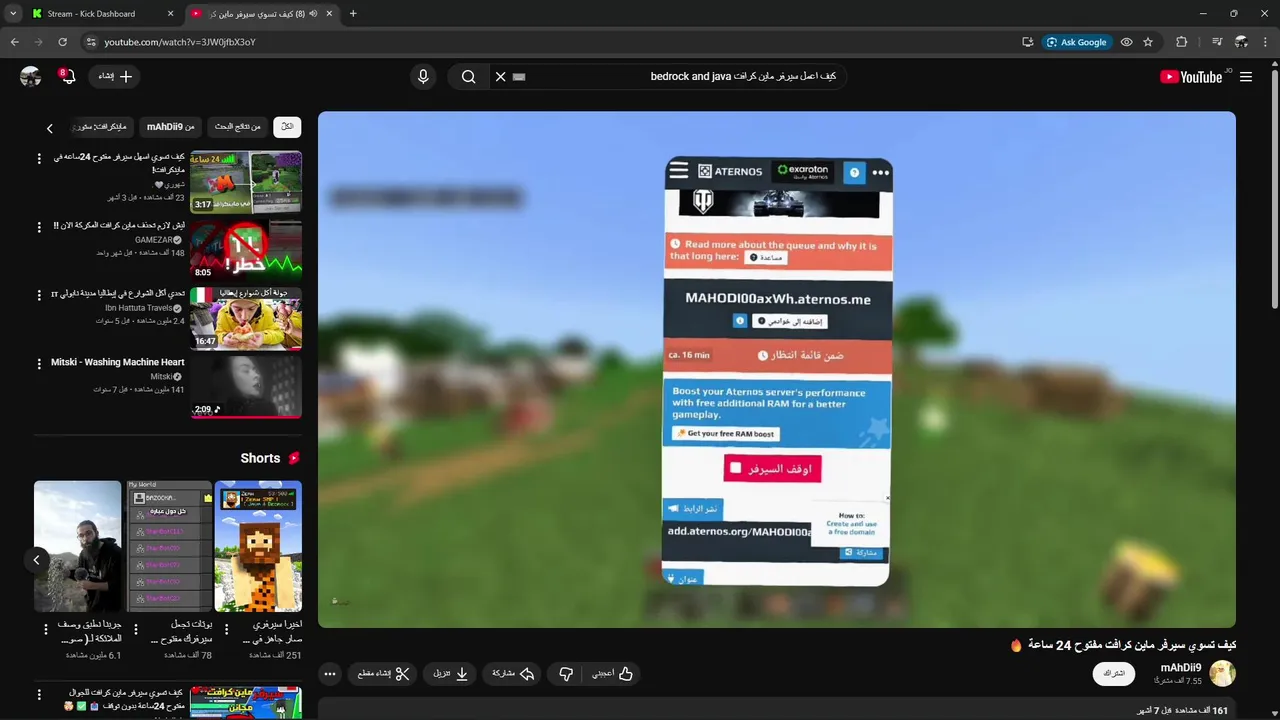This screenshot has width=1280, height=720.
Task: Open options for 251 thousand views Short
Action: pos(228,630)
